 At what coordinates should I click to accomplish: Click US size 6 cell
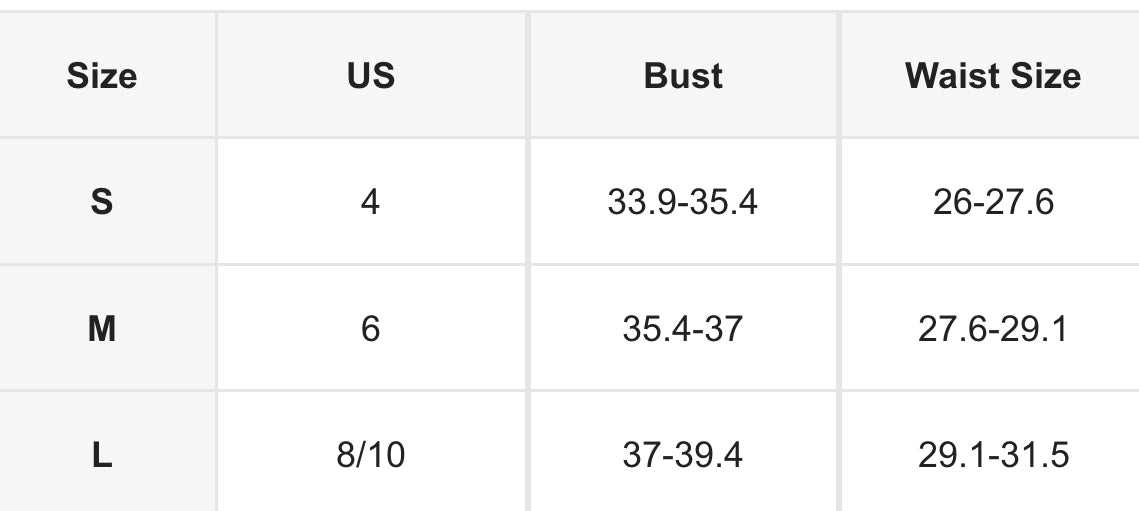[x=370, y=329]
